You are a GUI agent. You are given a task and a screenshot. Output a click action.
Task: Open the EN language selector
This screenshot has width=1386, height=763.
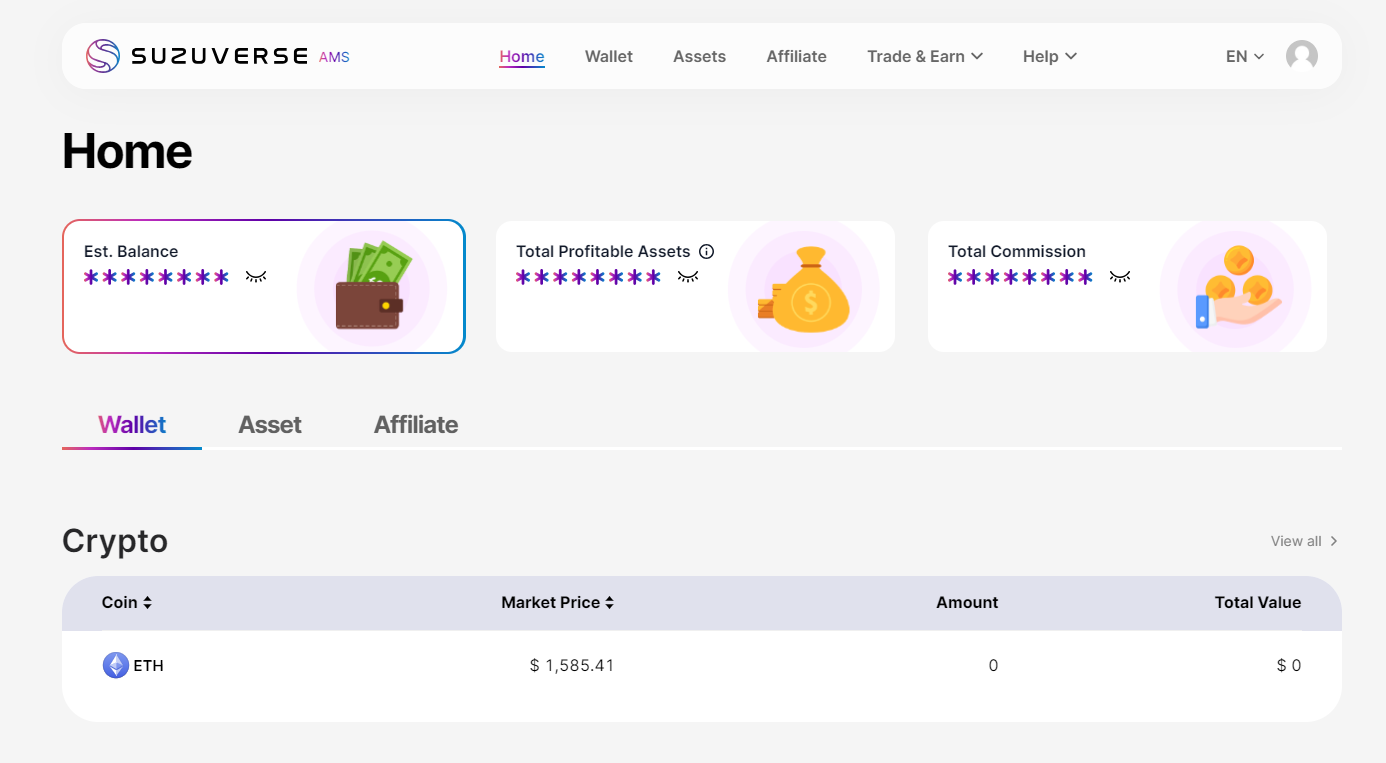click(1244, 56)
